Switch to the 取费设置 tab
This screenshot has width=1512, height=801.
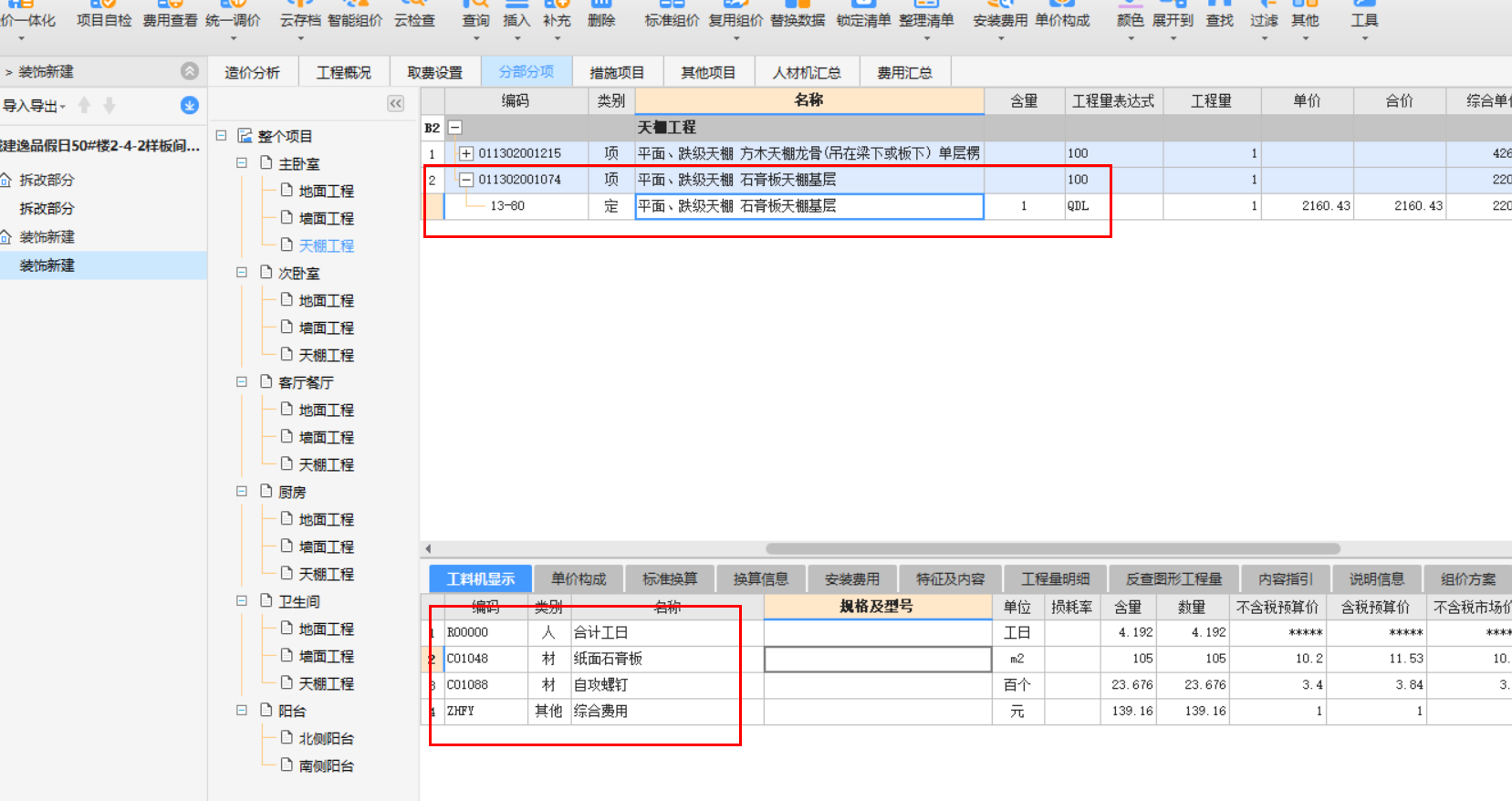tap(435, 72)
